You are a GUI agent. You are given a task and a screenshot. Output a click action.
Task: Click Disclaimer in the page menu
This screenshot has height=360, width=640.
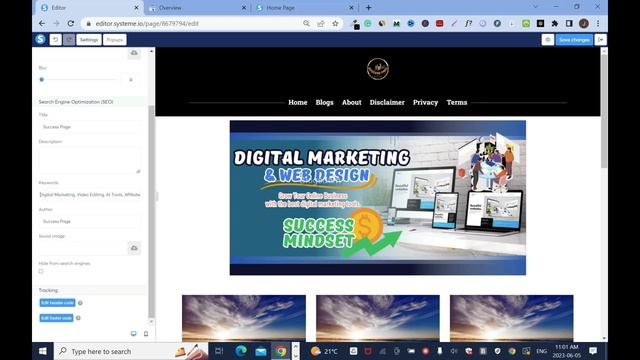[387, 102]
